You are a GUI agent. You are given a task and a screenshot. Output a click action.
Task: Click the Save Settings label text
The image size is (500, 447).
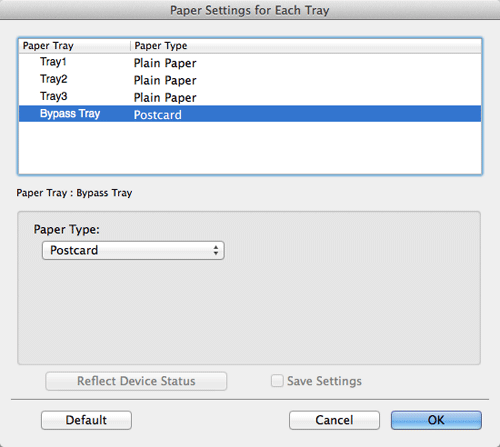tap(324, 381)
